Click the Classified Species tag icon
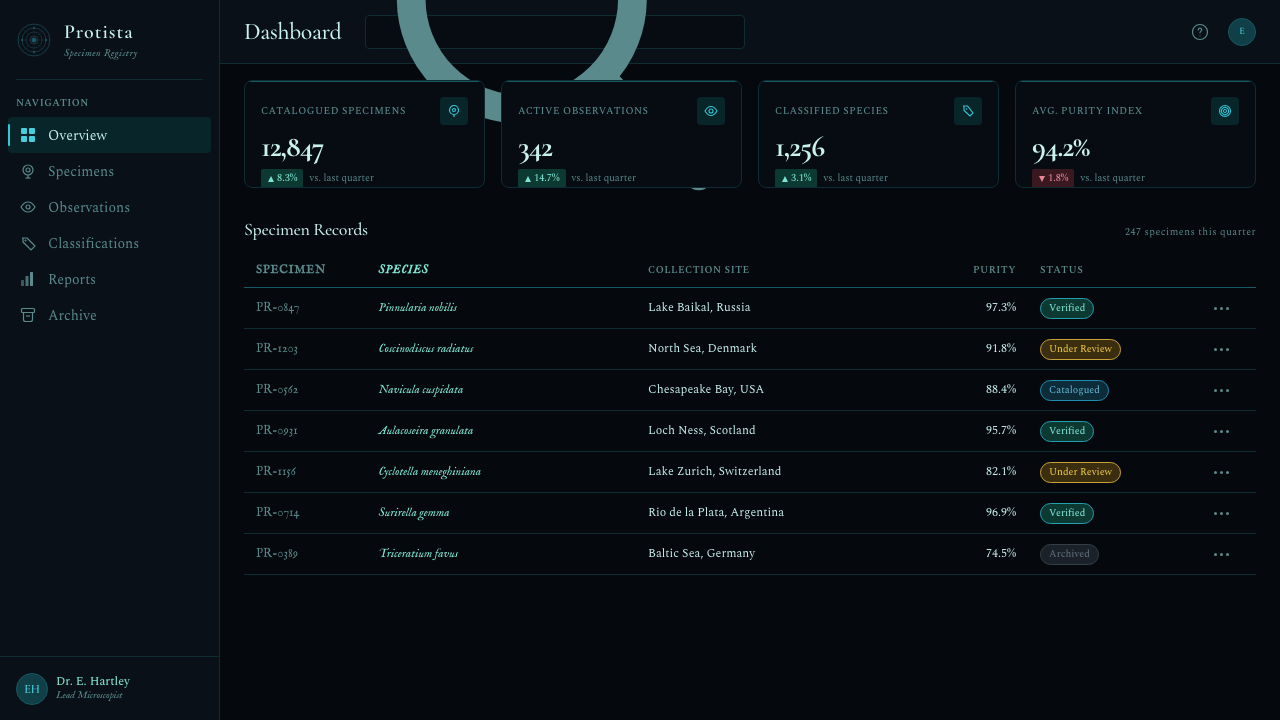 tap(968, 111)
